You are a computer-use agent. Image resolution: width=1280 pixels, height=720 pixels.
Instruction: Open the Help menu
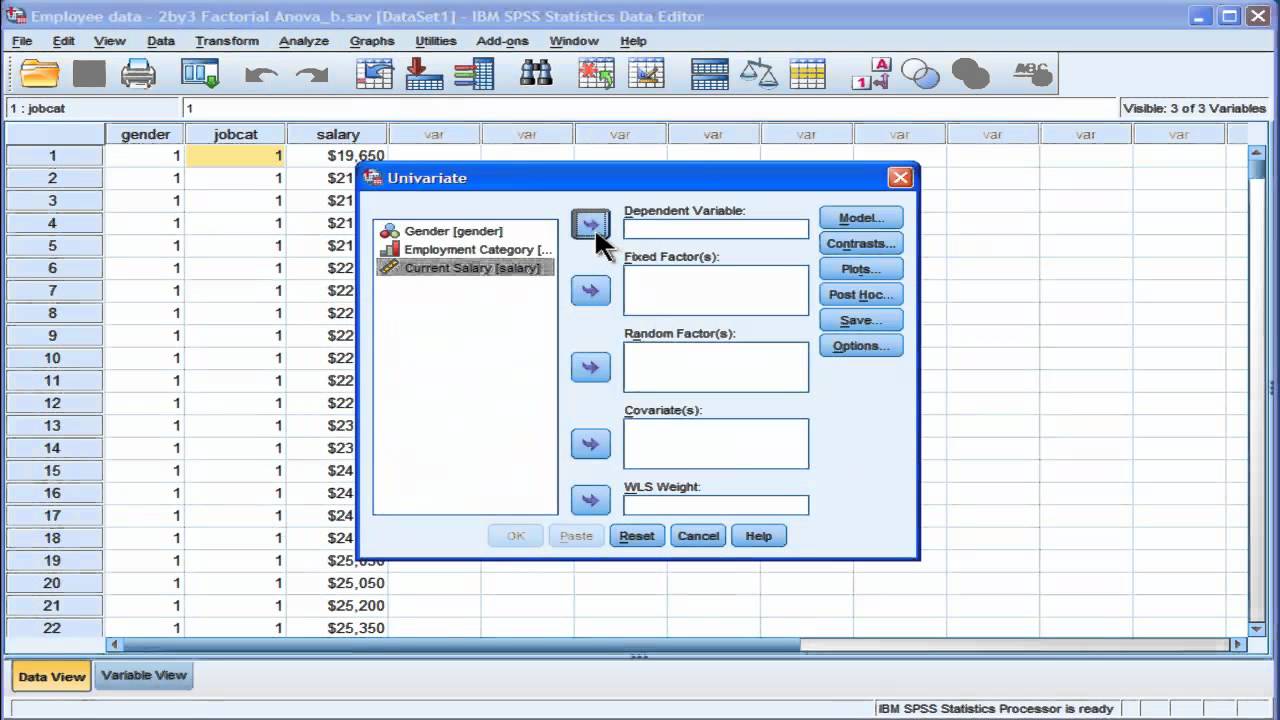[633, 41]
